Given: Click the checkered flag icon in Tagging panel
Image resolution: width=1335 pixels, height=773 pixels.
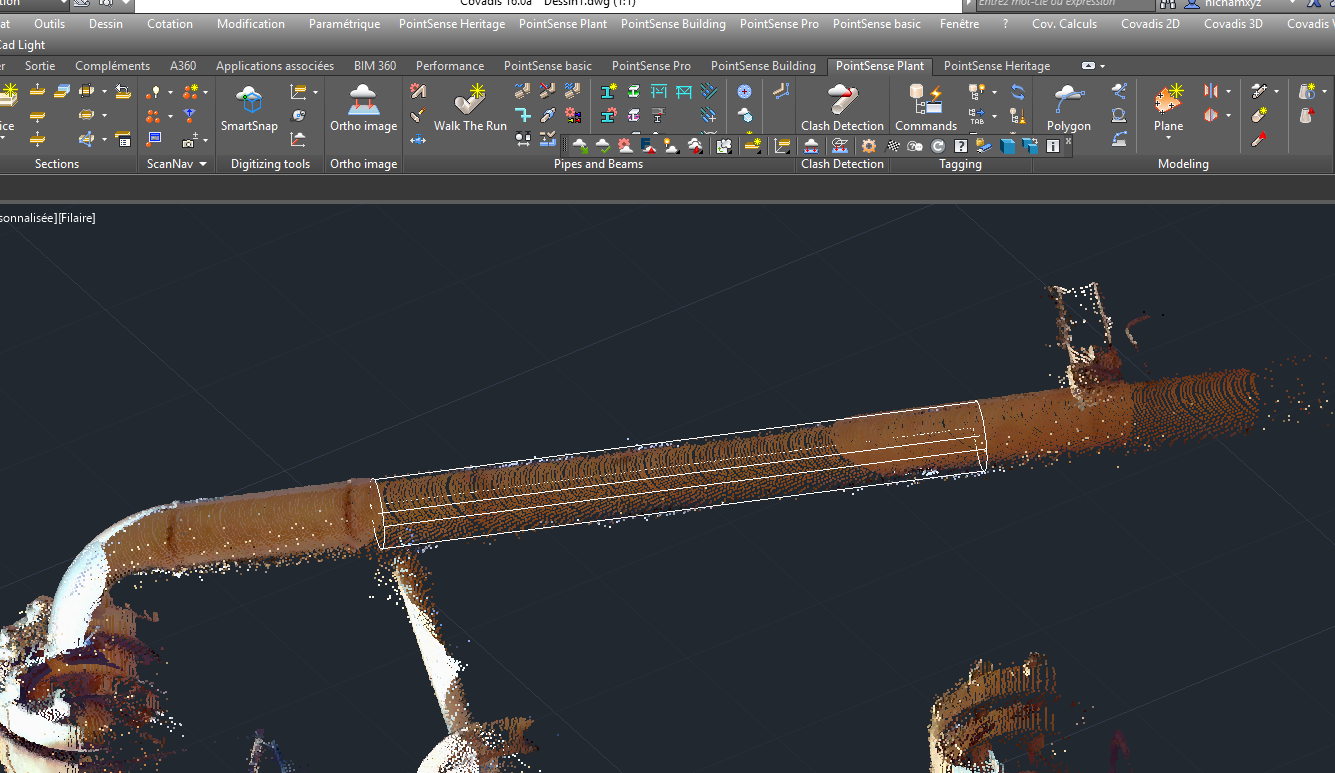Looking at the screenshot, I should pyautogui.click(x=893, y=145).
